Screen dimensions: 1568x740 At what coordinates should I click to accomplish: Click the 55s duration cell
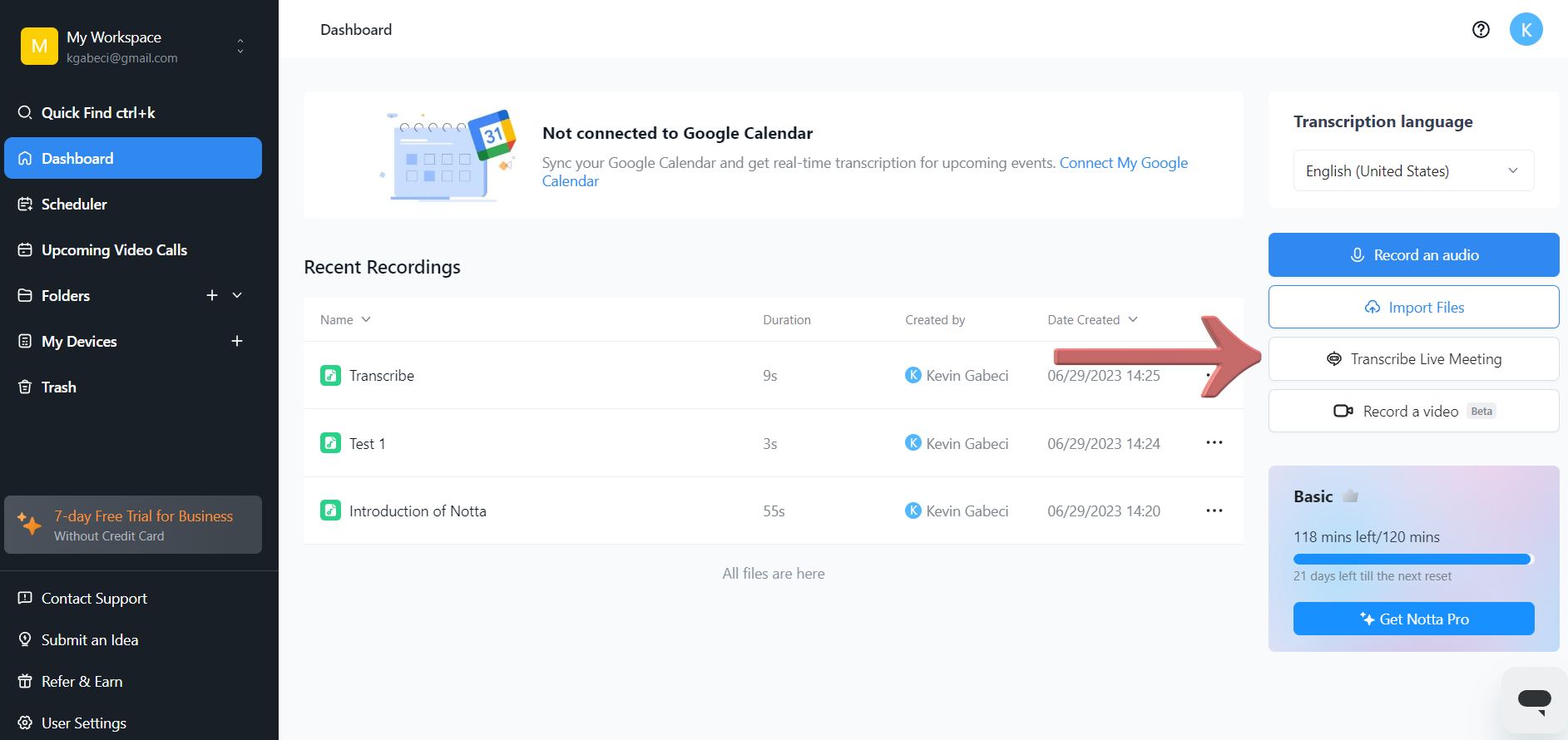coord(774,511)
